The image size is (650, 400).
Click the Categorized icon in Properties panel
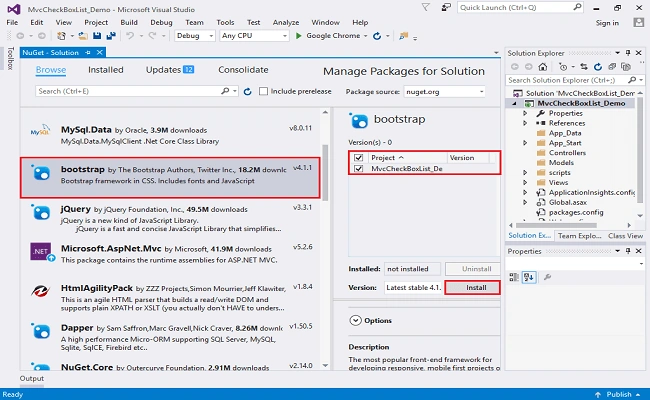coord(514,277)
